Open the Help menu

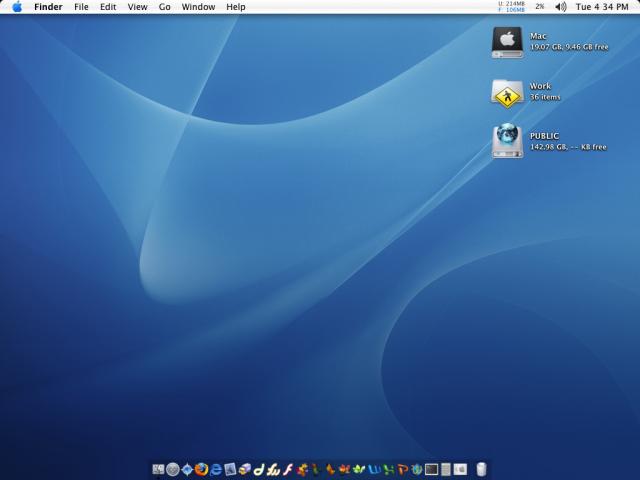[x=236, y=7]
